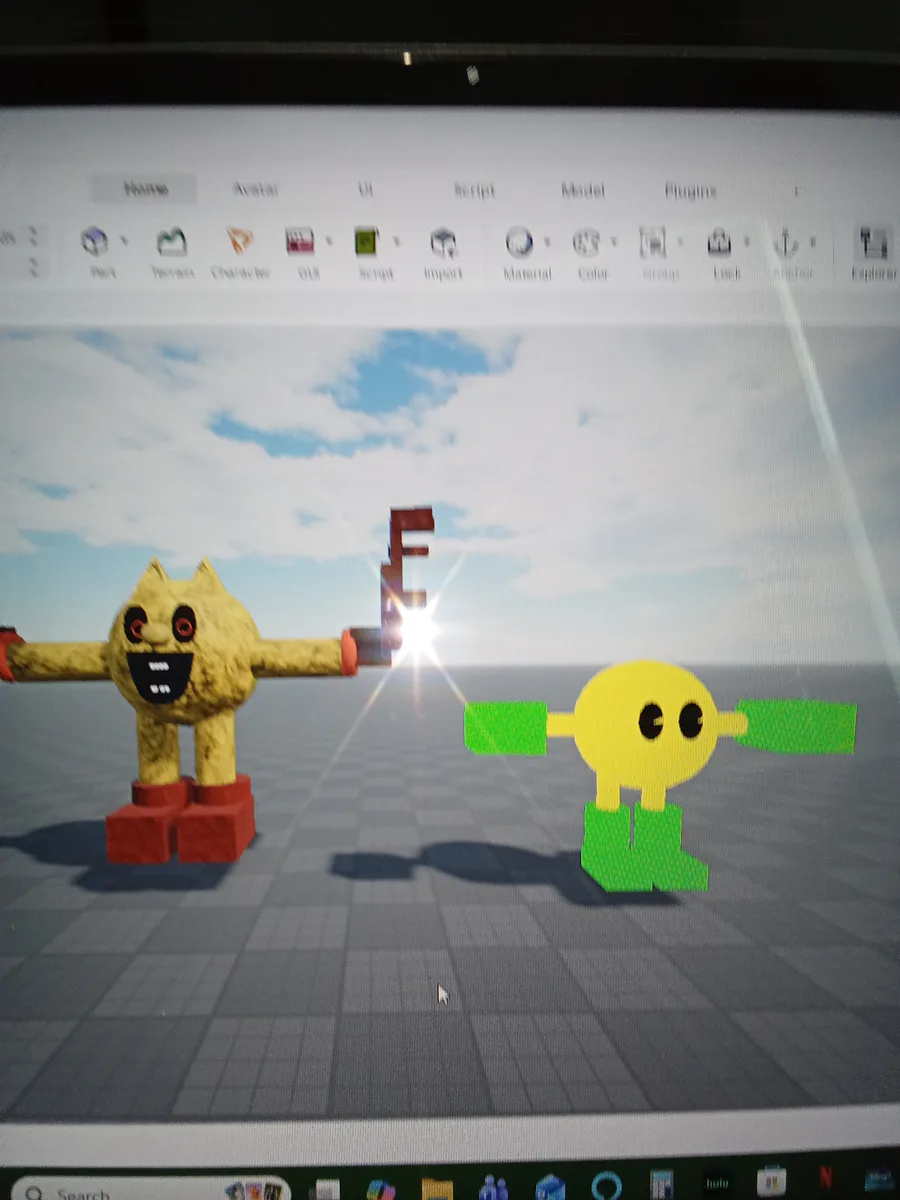Switch to the Home ribbon tab
The image size is (900, 1200).
click(145, 189)
